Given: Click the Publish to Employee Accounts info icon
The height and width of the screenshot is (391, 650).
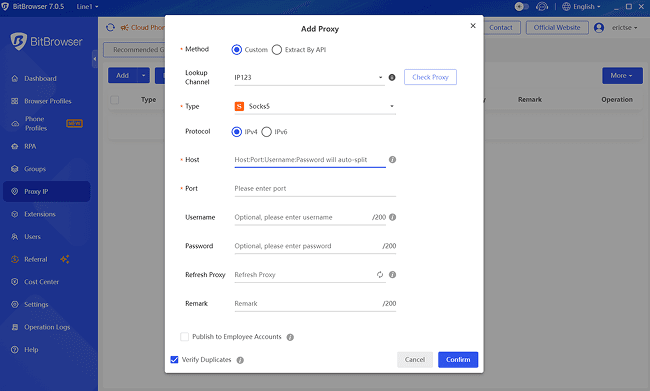Looking at the screenshot, I should point(290,337).
